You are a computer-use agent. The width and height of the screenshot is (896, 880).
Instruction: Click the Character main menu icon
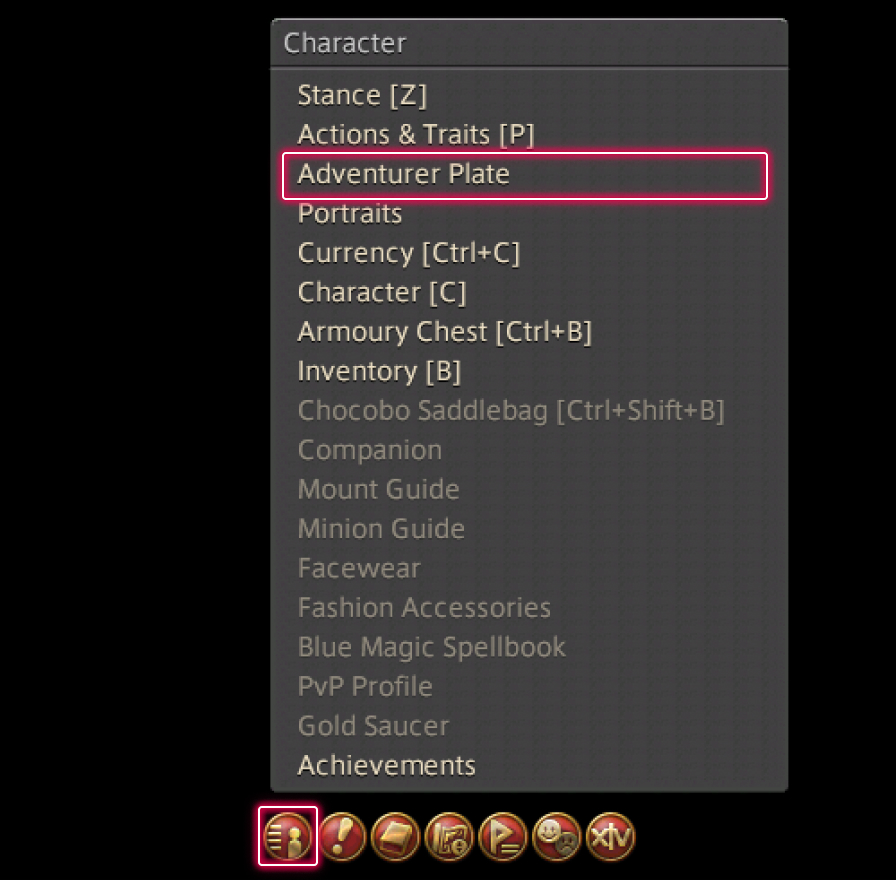(x=288, y=835)
